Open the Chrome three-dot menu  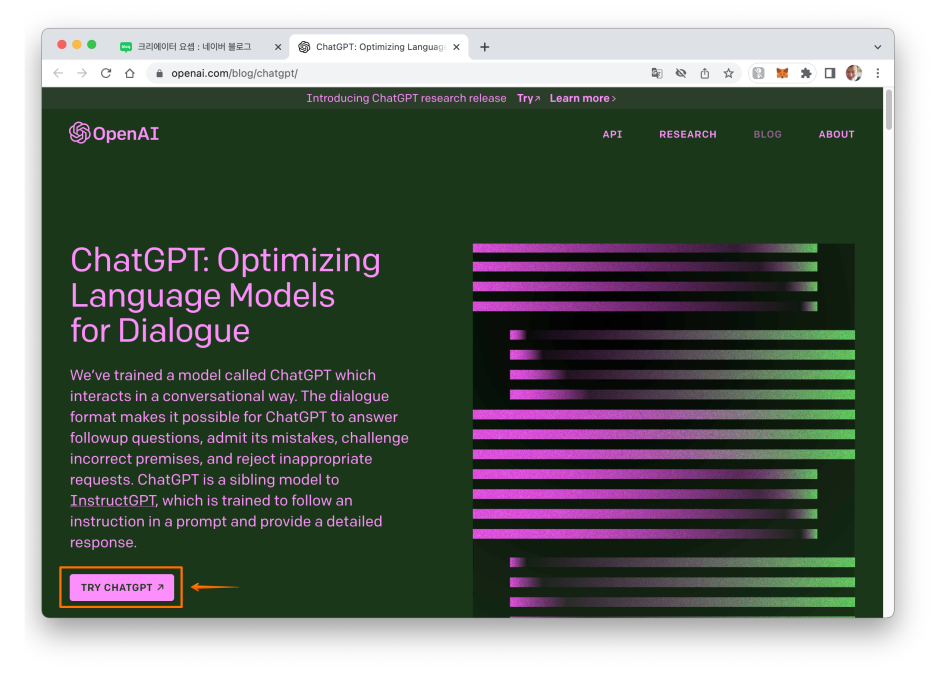pos(878,73)
